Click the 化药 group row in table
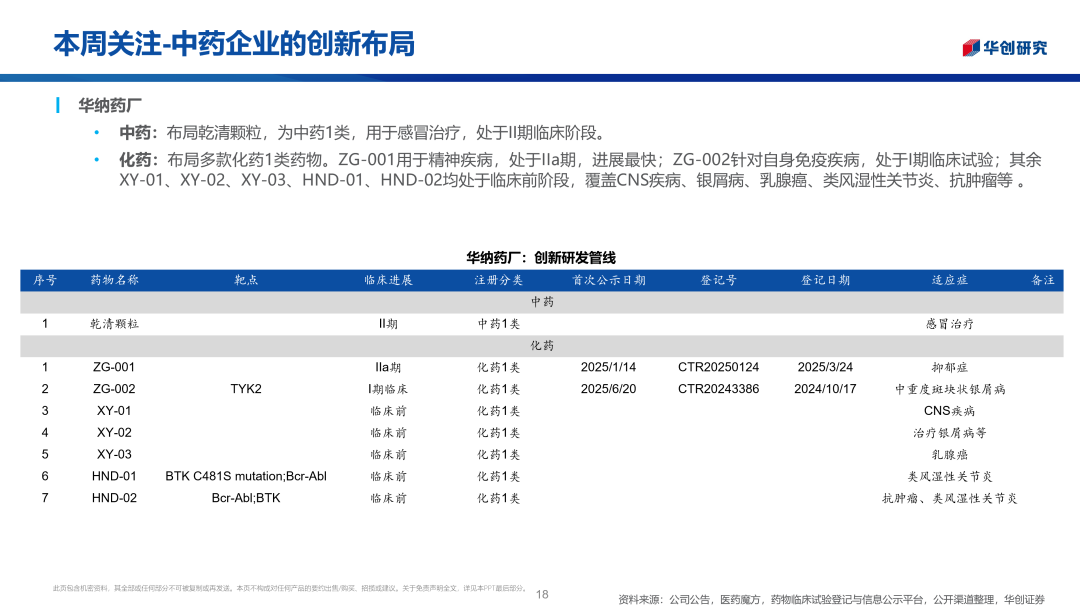The height and width of the screenshot is (605, 1080). 541,346
